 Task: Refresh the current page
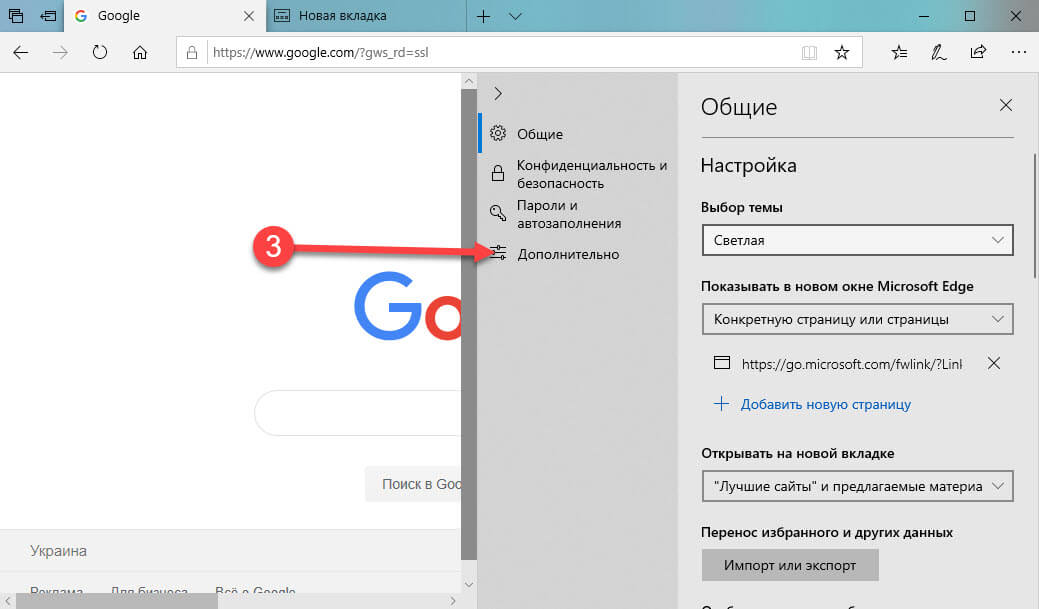[100, 52]
